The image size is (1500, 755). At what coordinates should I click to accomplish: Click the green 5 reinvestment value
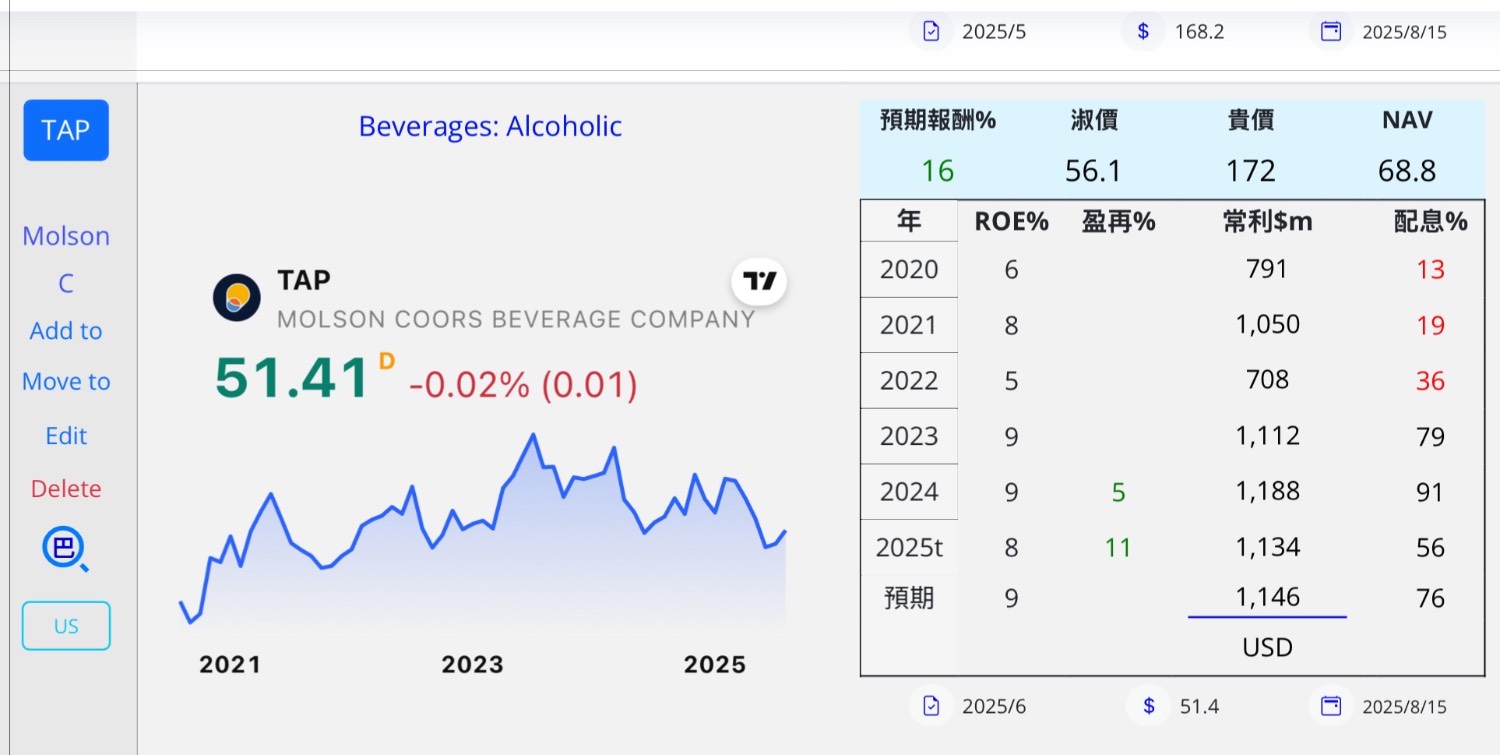coord(1118,492)
